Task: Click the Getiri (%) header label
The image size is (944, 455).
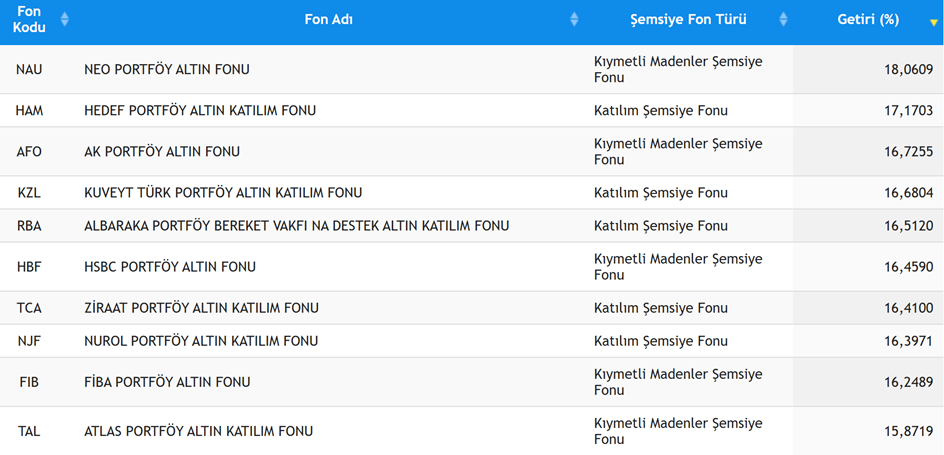Action: pos(868,19)
